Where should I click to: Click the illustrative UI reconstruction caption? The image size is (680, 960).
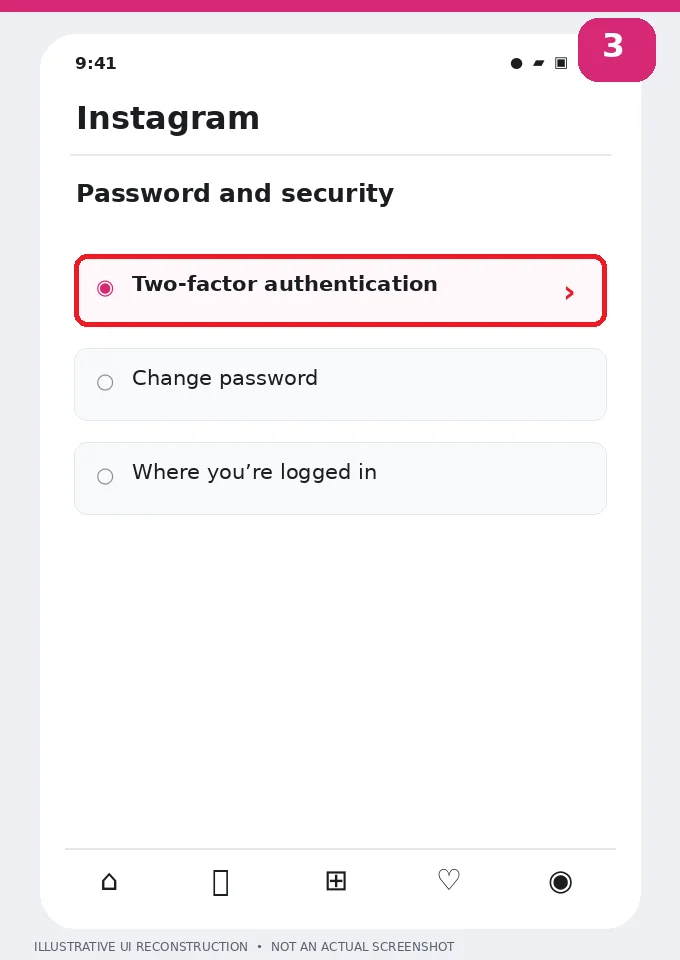tap(244, 947)
